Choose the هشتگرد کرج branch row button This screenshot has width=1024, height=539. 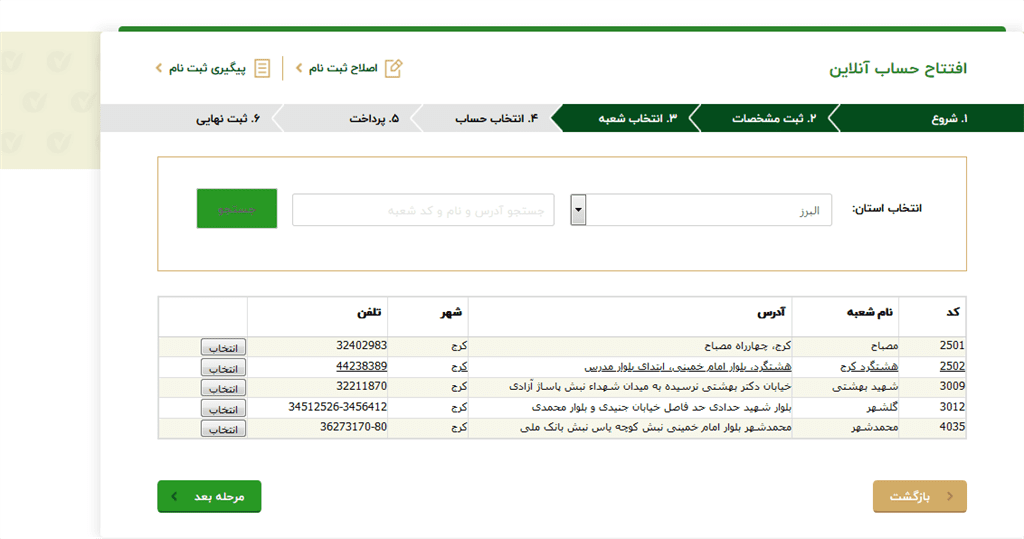click(223, 367)
